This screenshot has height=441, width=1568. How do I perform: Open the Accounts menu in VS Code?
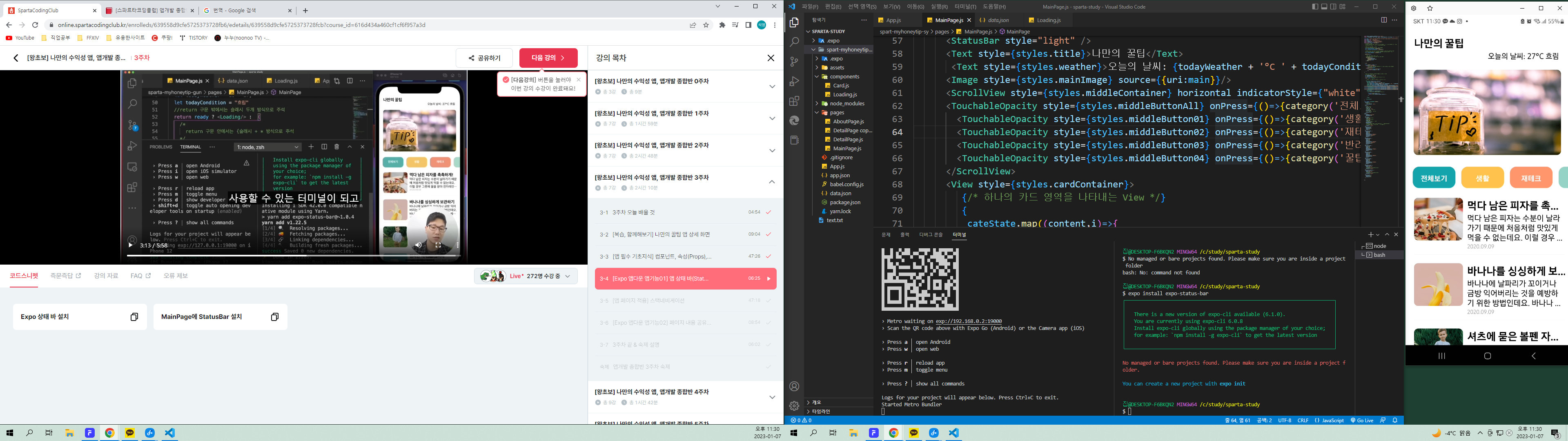(x=794, y=386)
